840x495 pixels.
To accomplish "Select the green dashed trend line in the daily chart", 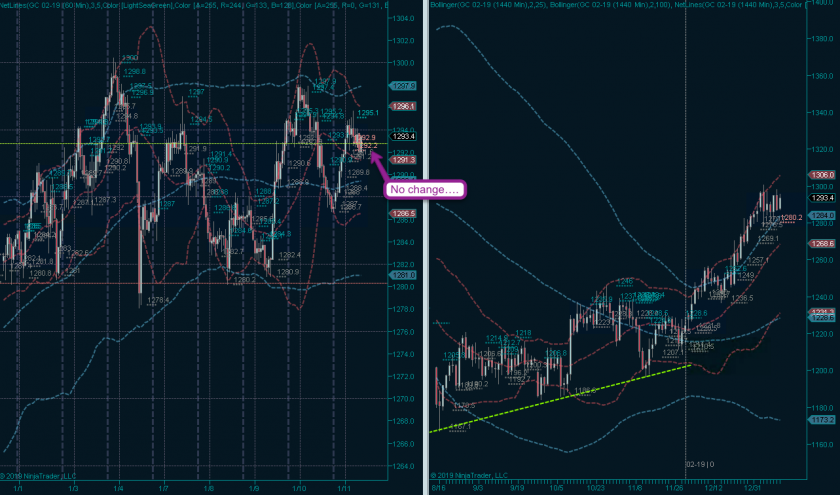I will 560,399.
